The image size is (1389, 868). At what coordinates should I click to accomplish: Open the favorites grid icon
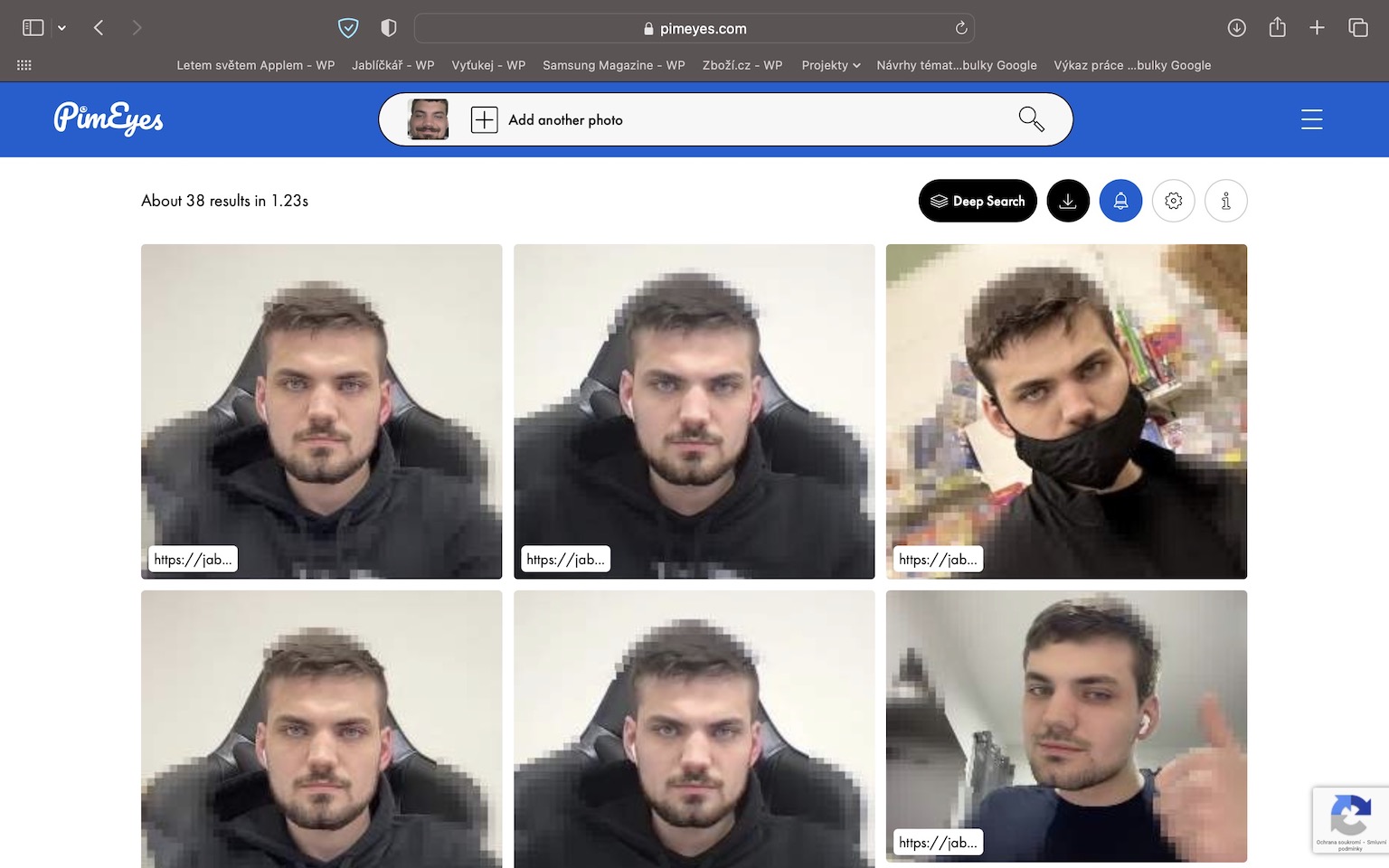click(x=24, y=65)
